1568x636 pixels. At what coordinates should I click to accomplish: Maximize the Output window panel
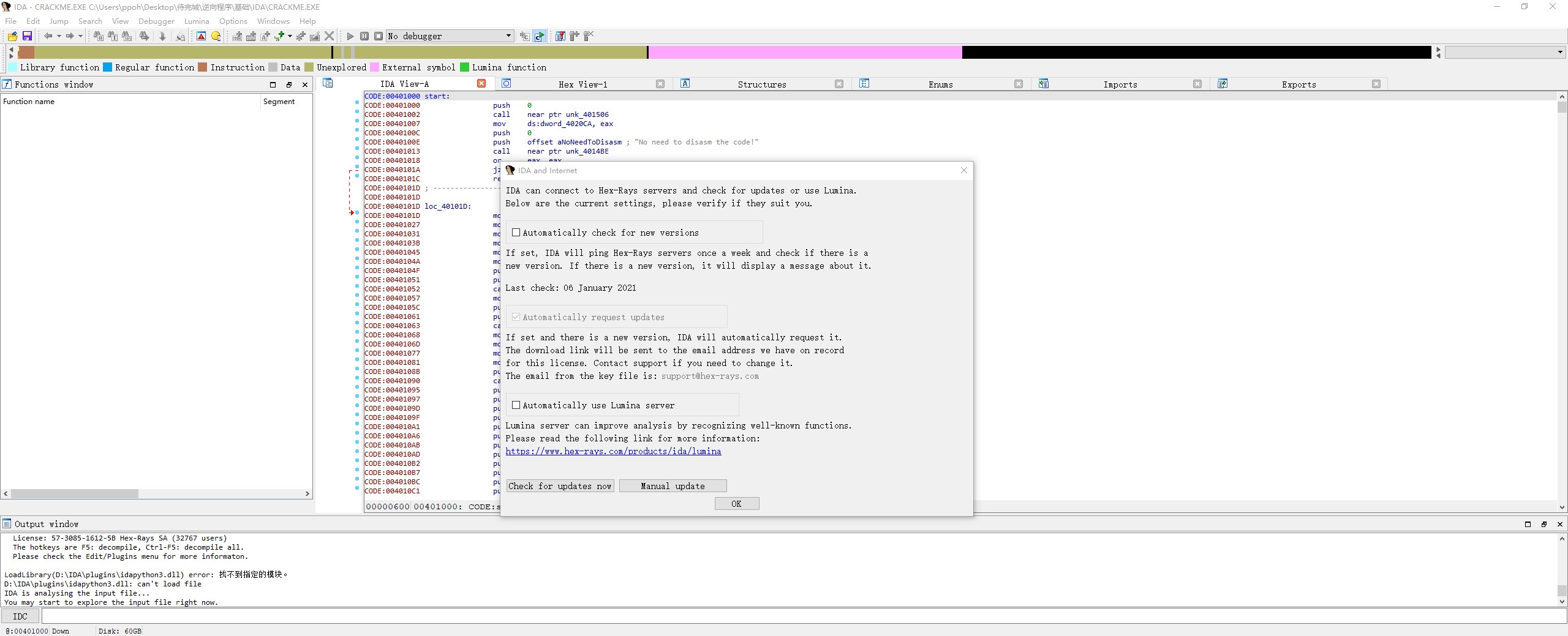pyautogui.click(x=1528, y=524)
